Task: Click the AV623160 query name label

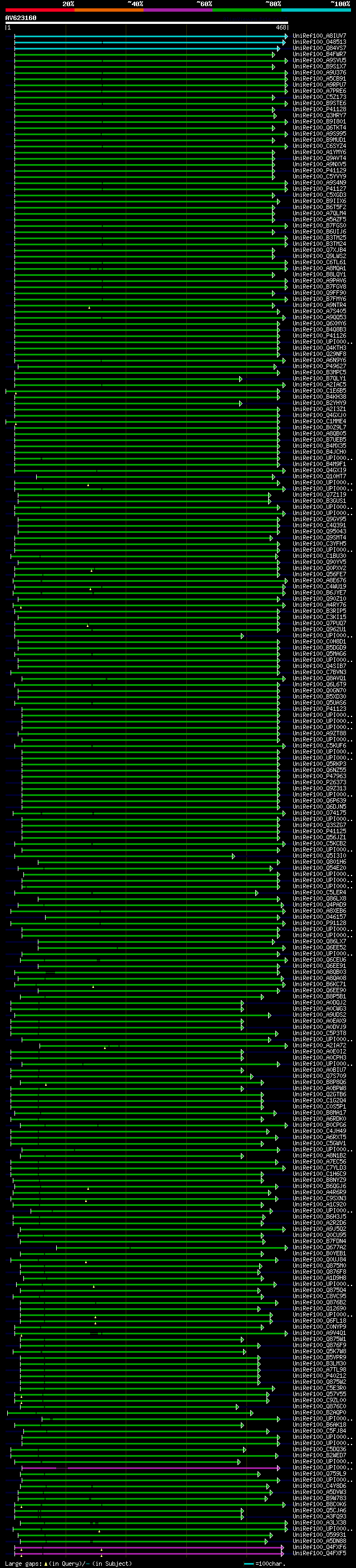Action: coord(21,18)
